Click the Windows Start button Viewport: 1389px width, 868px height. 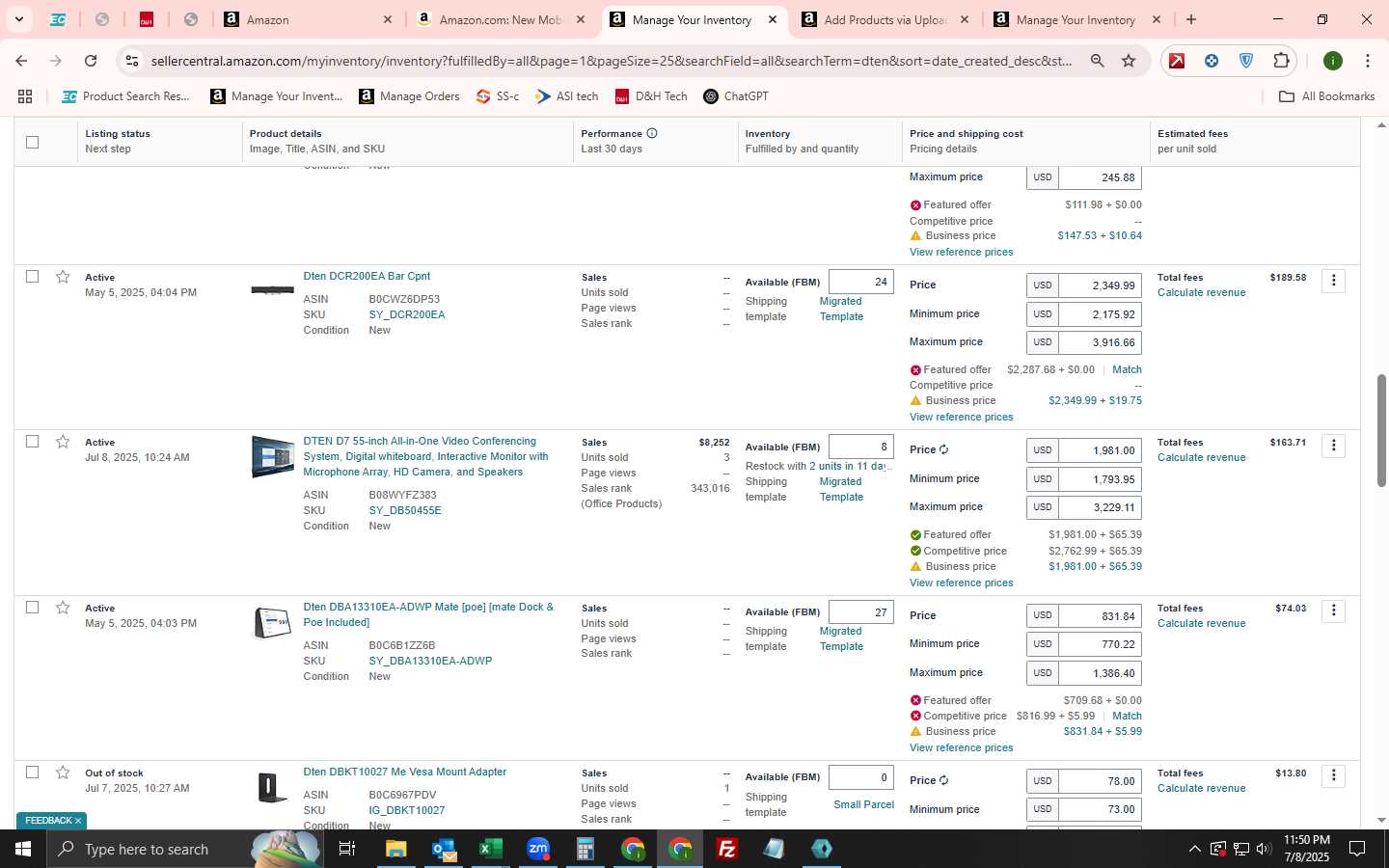coord(23,849)
